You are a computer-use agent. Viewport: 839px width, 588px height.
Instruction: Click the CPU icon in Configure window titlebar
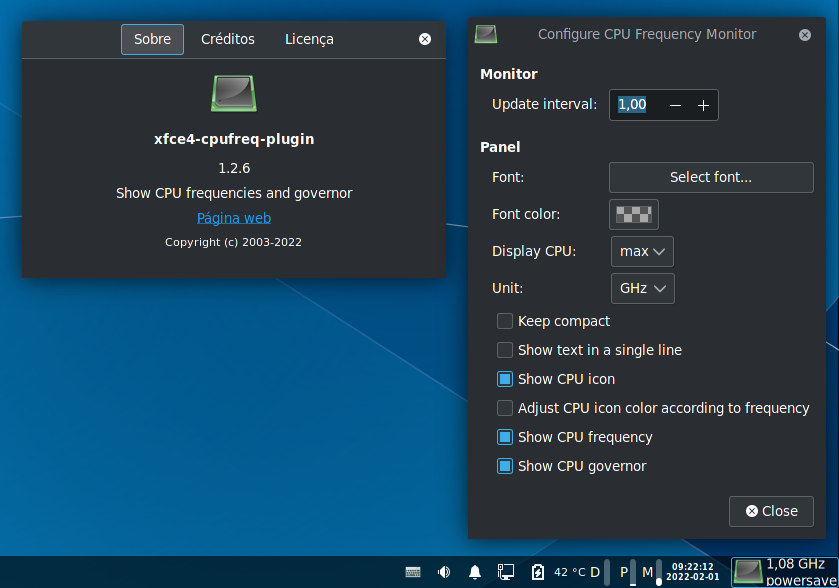point(486,34)
